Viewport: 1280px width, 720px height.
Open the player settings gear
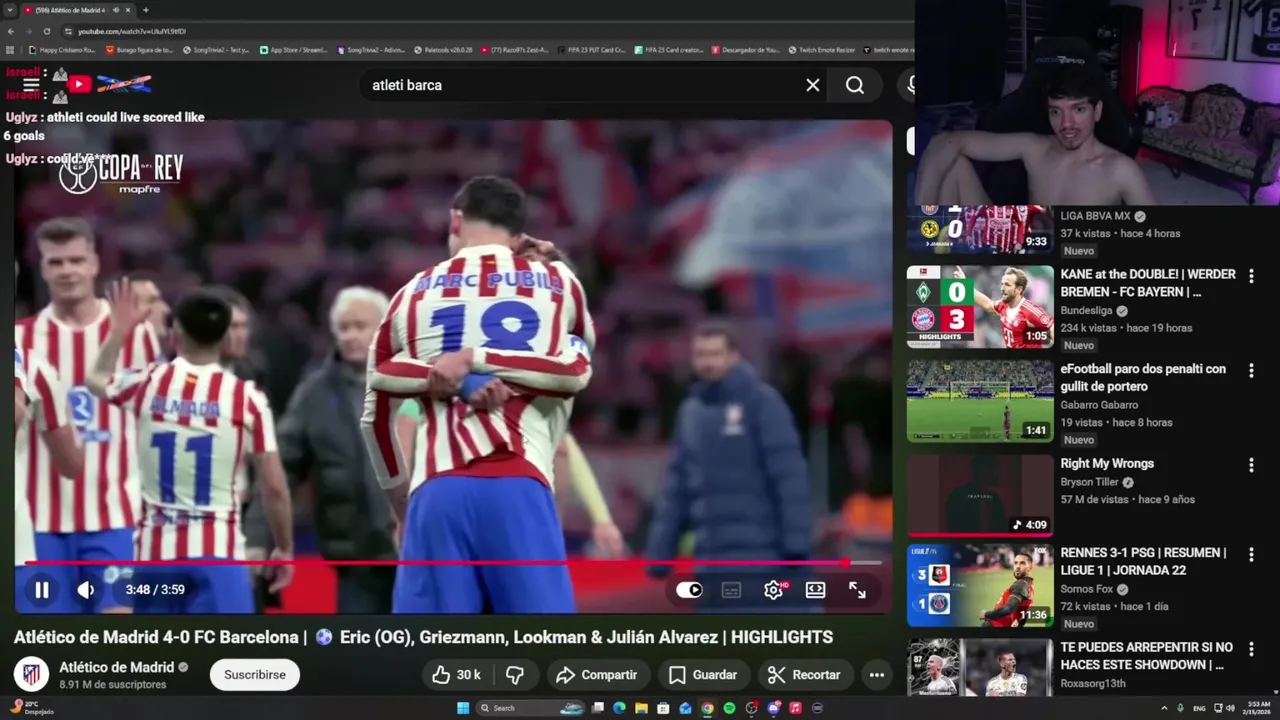773,590
